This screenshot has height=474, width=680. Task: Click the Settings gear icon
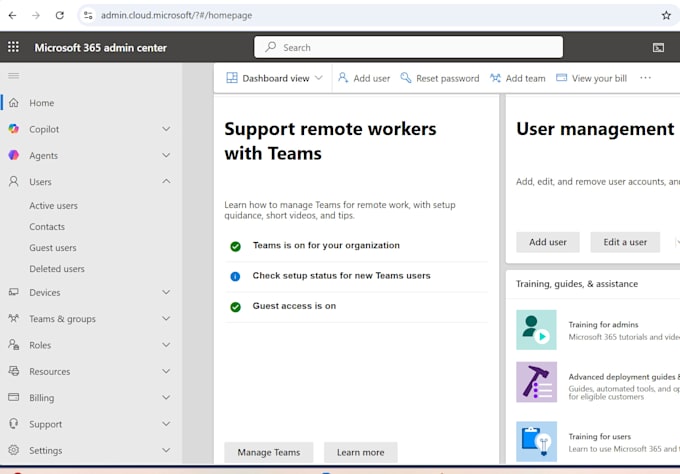coord(14,450)
